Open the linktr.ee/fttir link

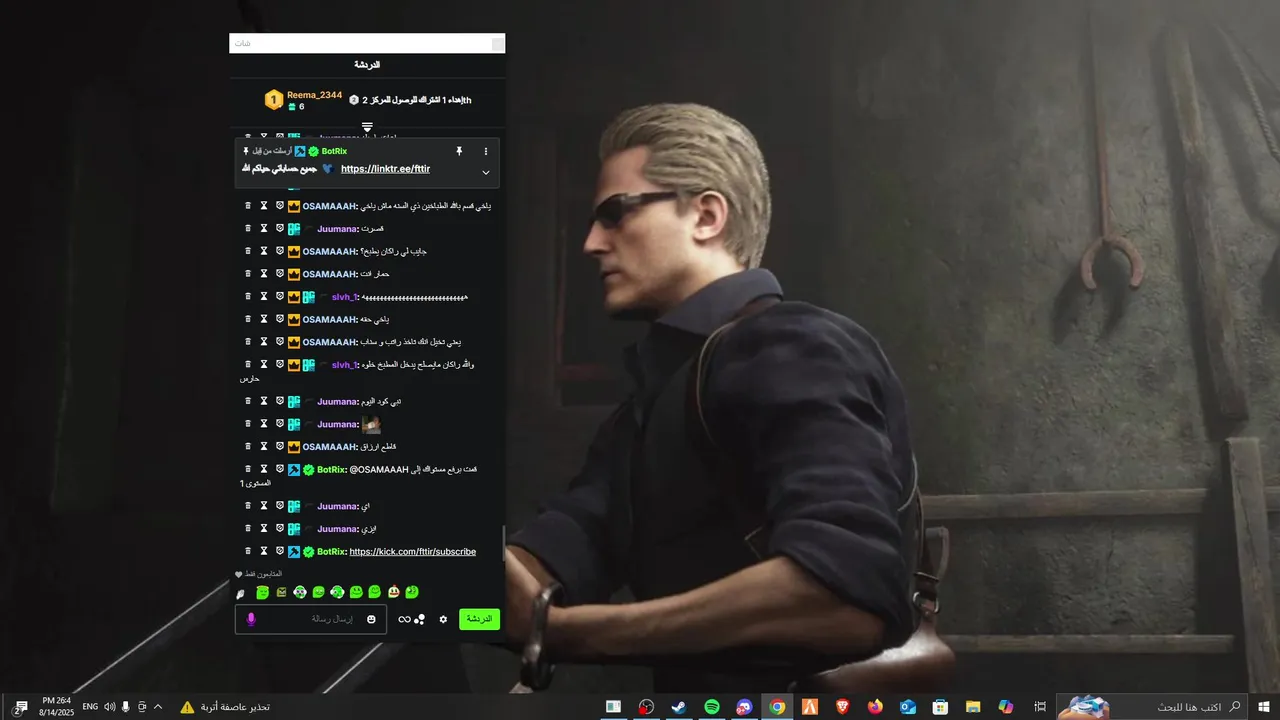click(385, 169)
